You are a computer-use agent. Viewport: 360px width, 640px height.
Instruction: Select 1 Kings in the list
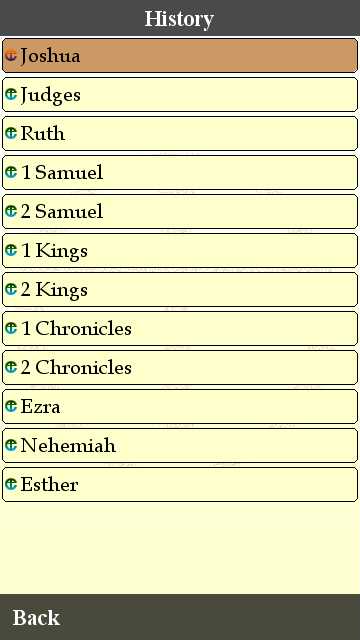point(180,251)
